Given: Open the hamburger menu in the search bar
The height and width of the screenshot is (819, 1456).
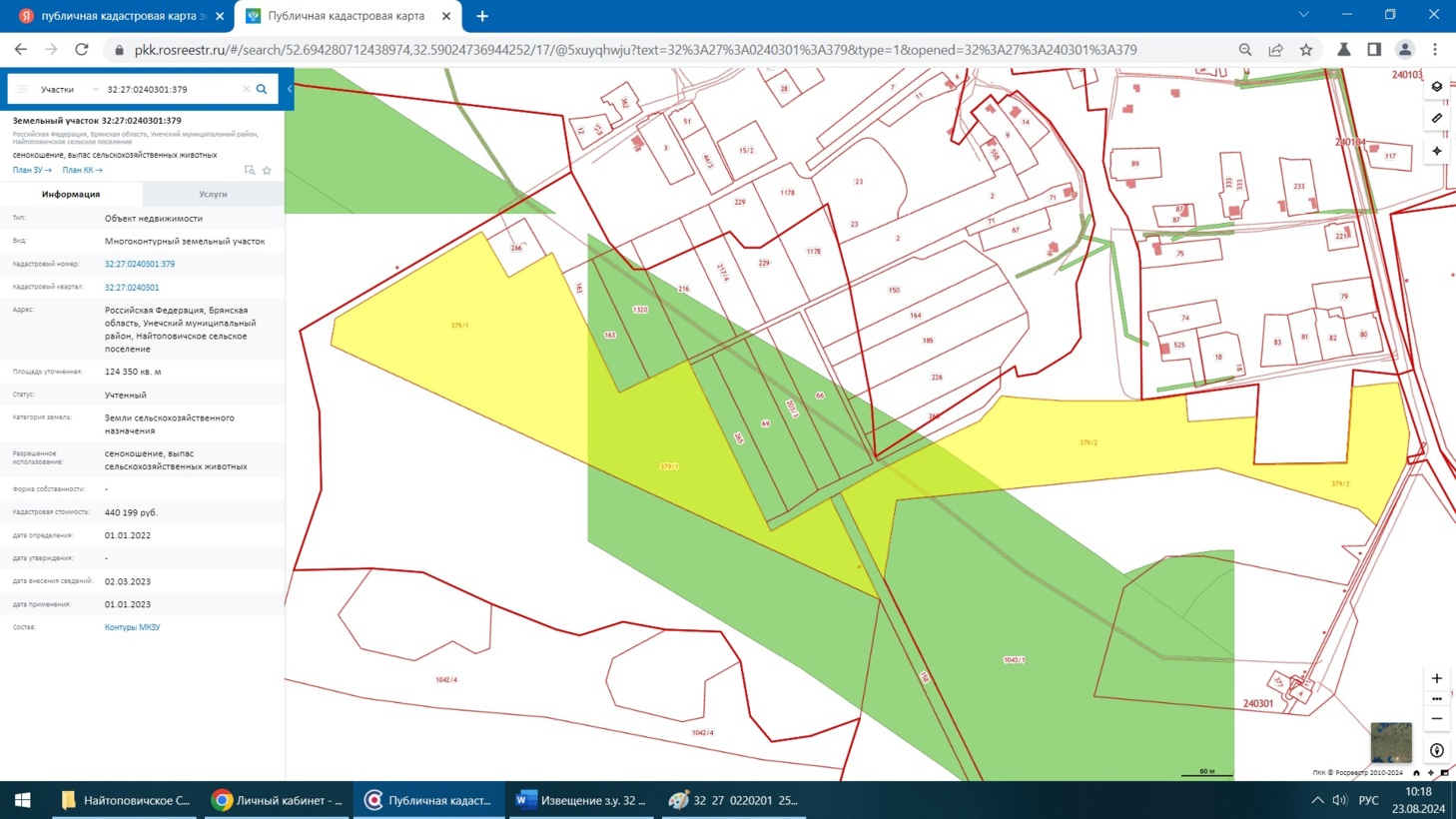Looking at the screenshot, I should [x=23, y=89].
